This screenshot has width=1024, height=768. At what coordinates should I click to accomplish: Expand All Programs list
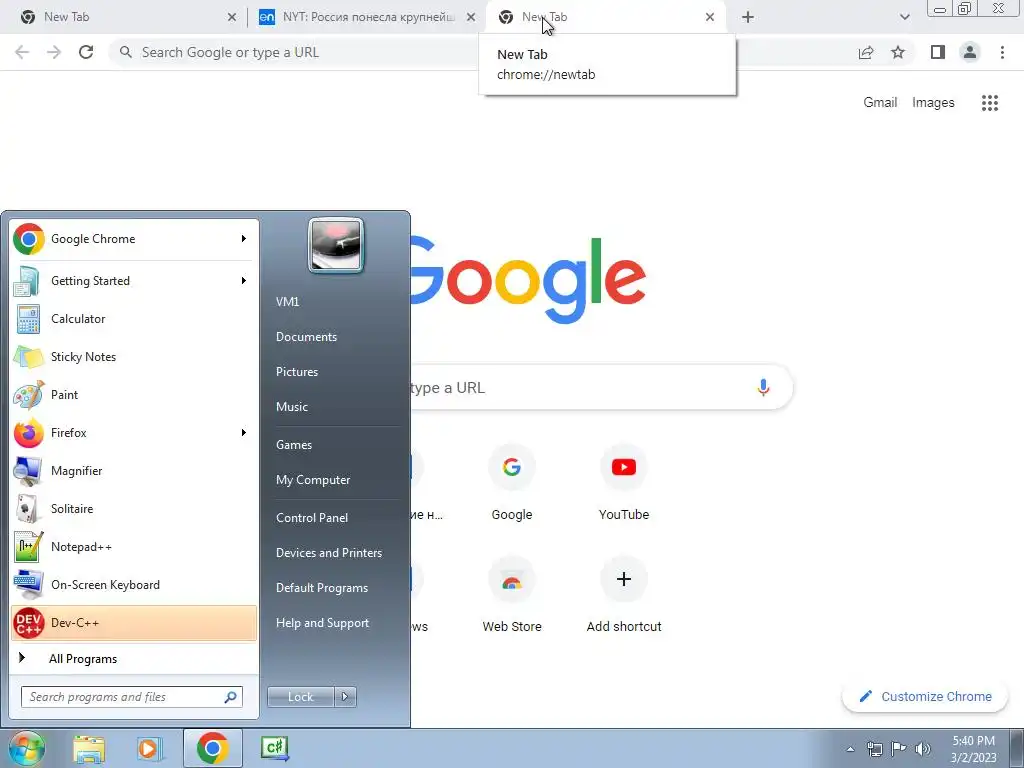click(x=134, y=658)
